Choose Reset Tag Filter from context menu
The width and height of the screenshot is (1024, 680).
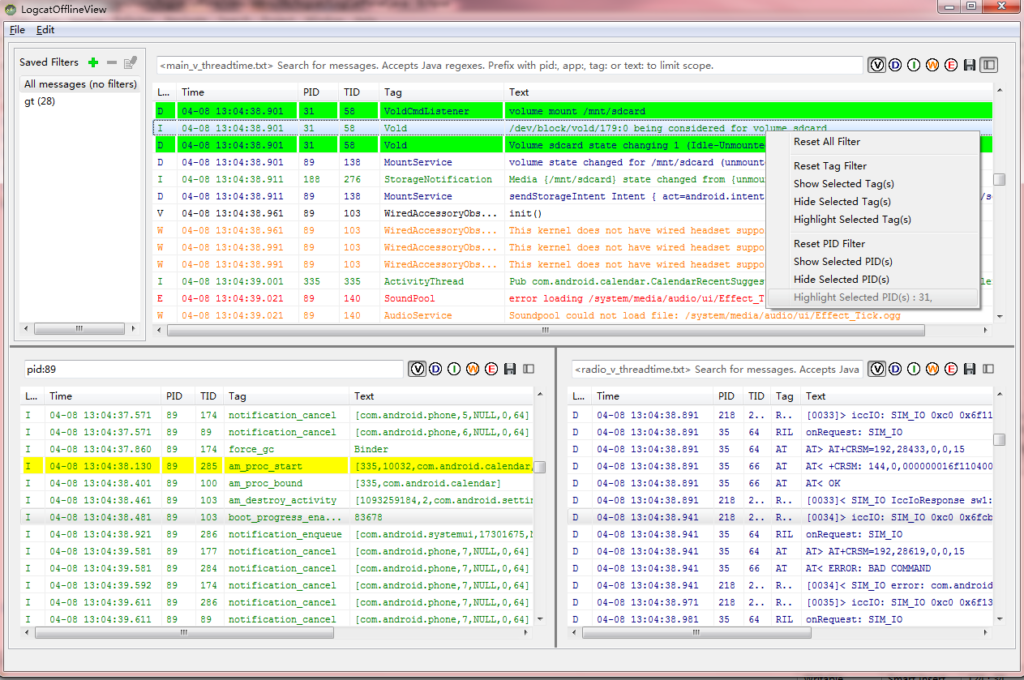click(x=872, y=166)
